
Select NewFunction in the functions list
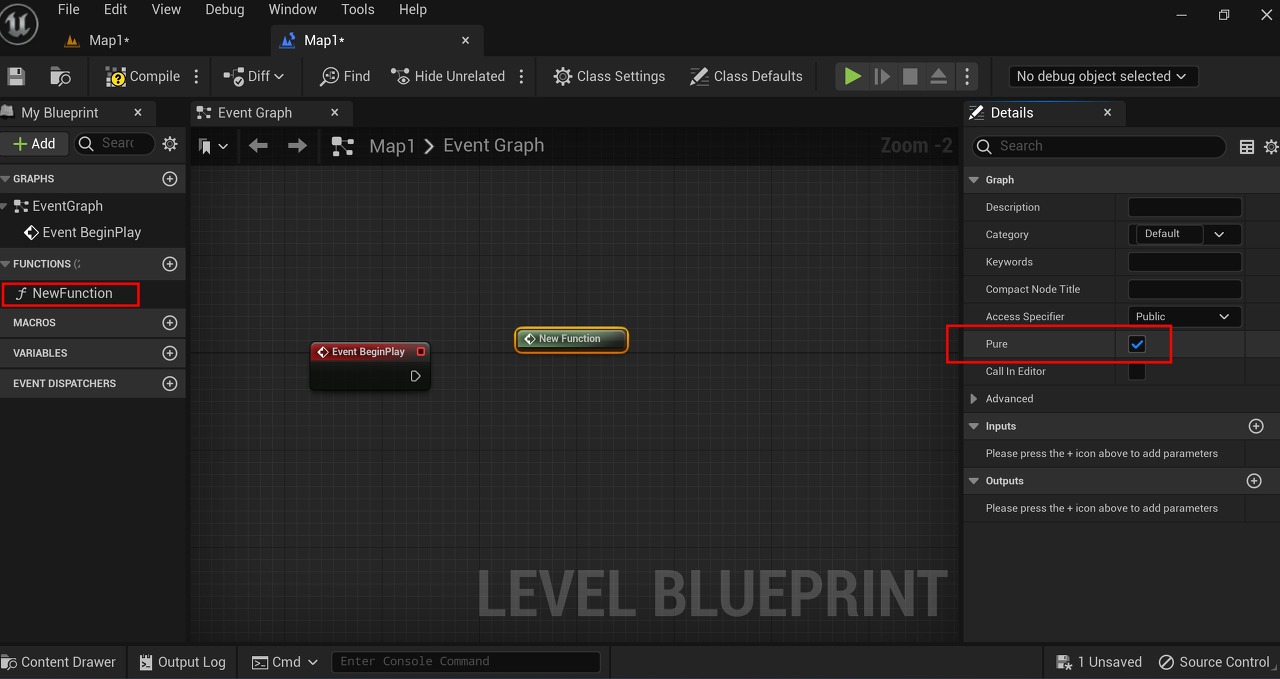(70, 293)
